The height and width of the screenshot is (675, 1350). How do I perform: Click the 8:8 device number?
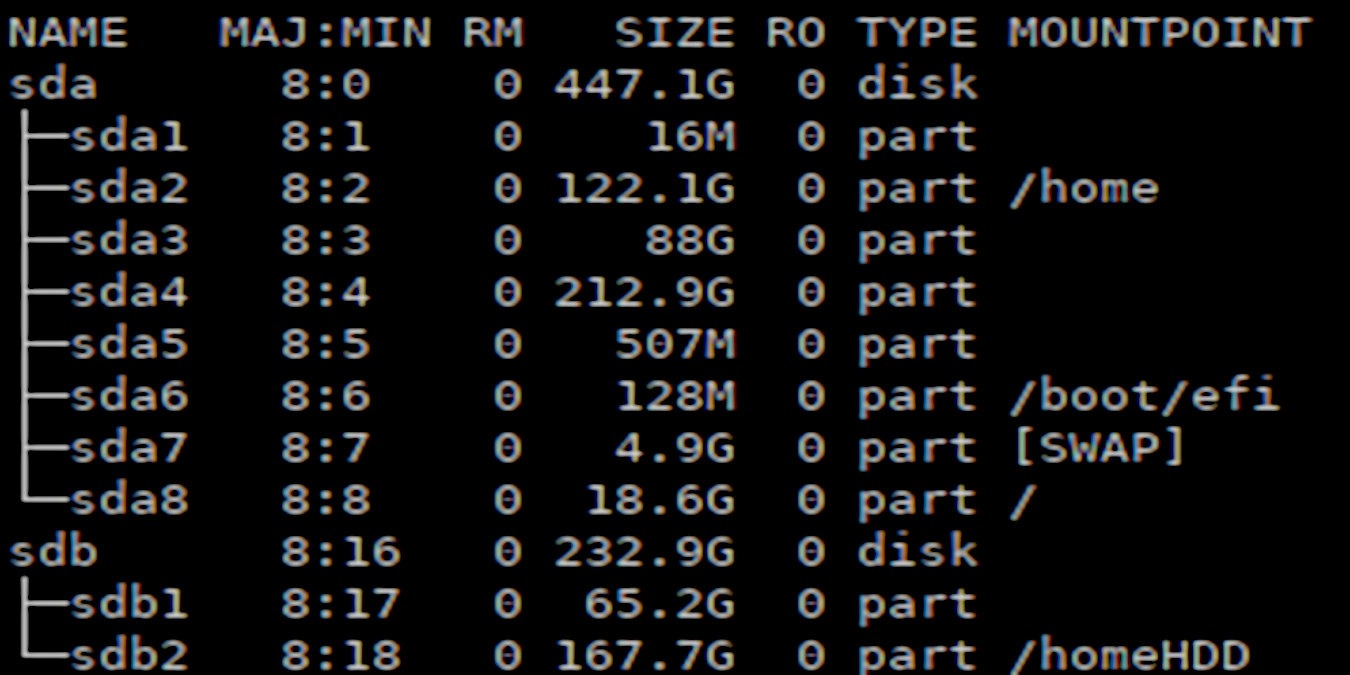325,501
